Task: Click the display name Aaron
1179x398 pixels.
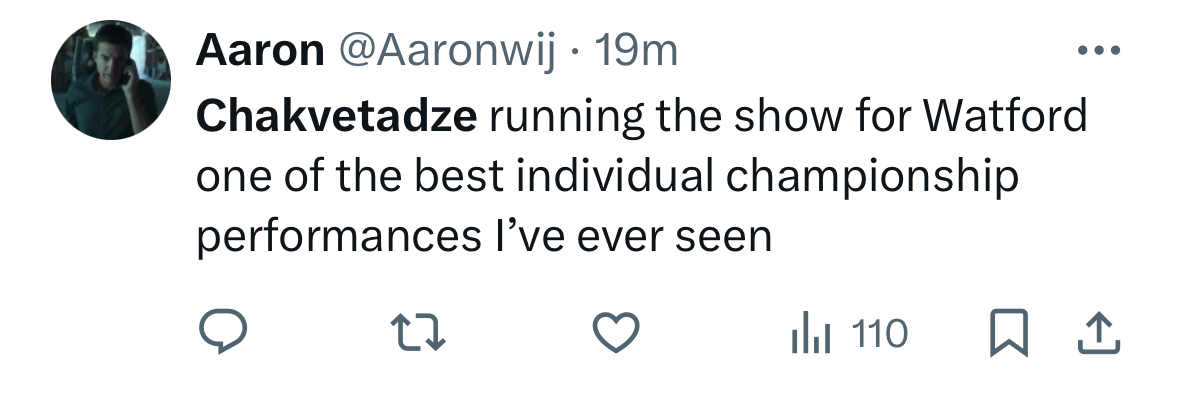Action: tap(260, 50)
